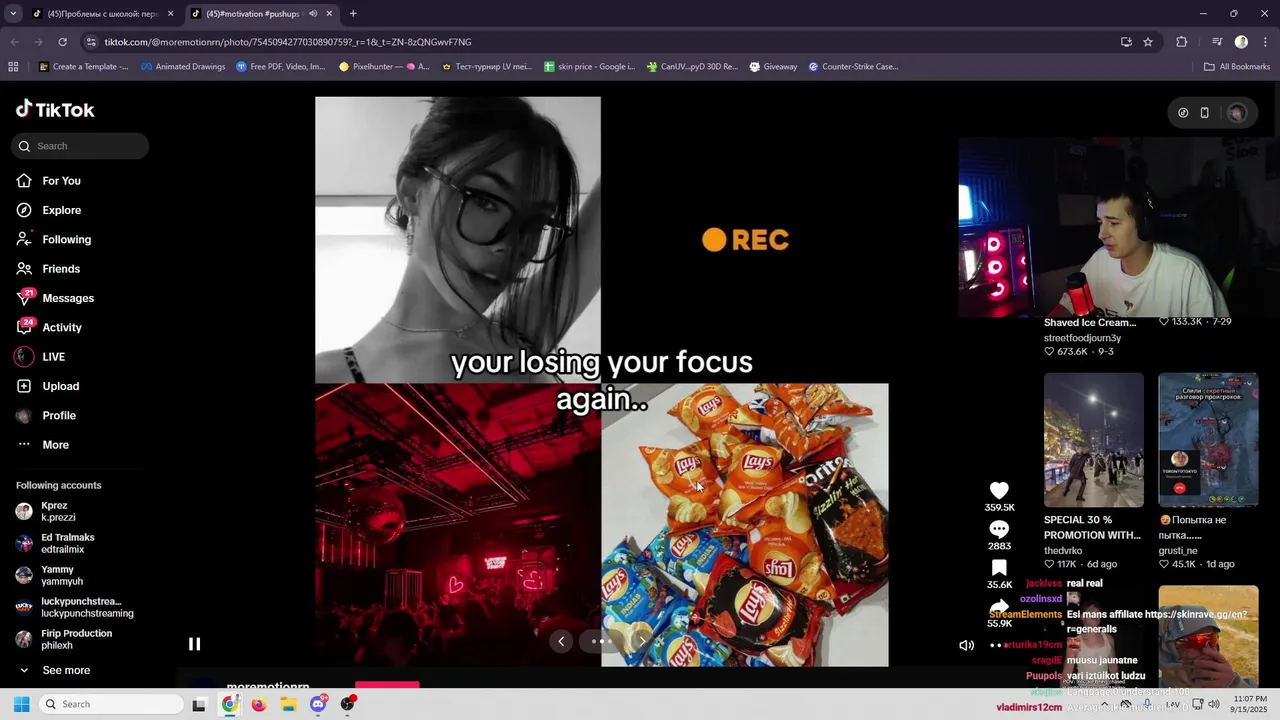The width and height of the screenshot is (1280, 720).
Task: Open a new browser tab
Action: (353, 14)
